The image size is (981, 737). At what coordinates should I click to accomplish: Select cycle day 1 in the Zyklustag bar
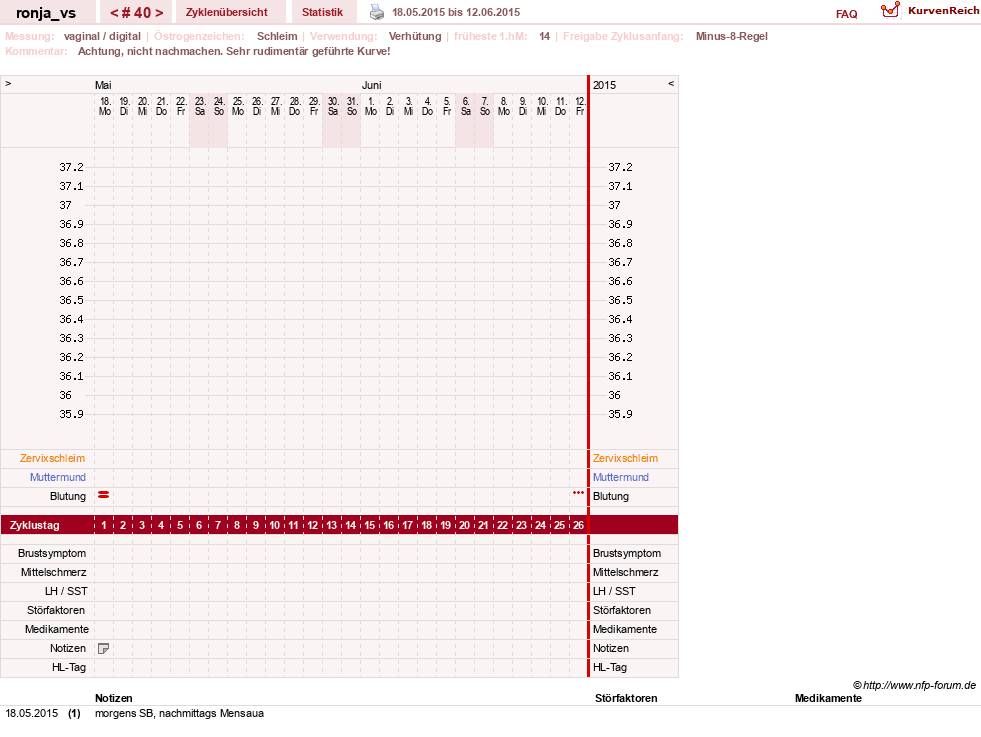tap(104, 525)
